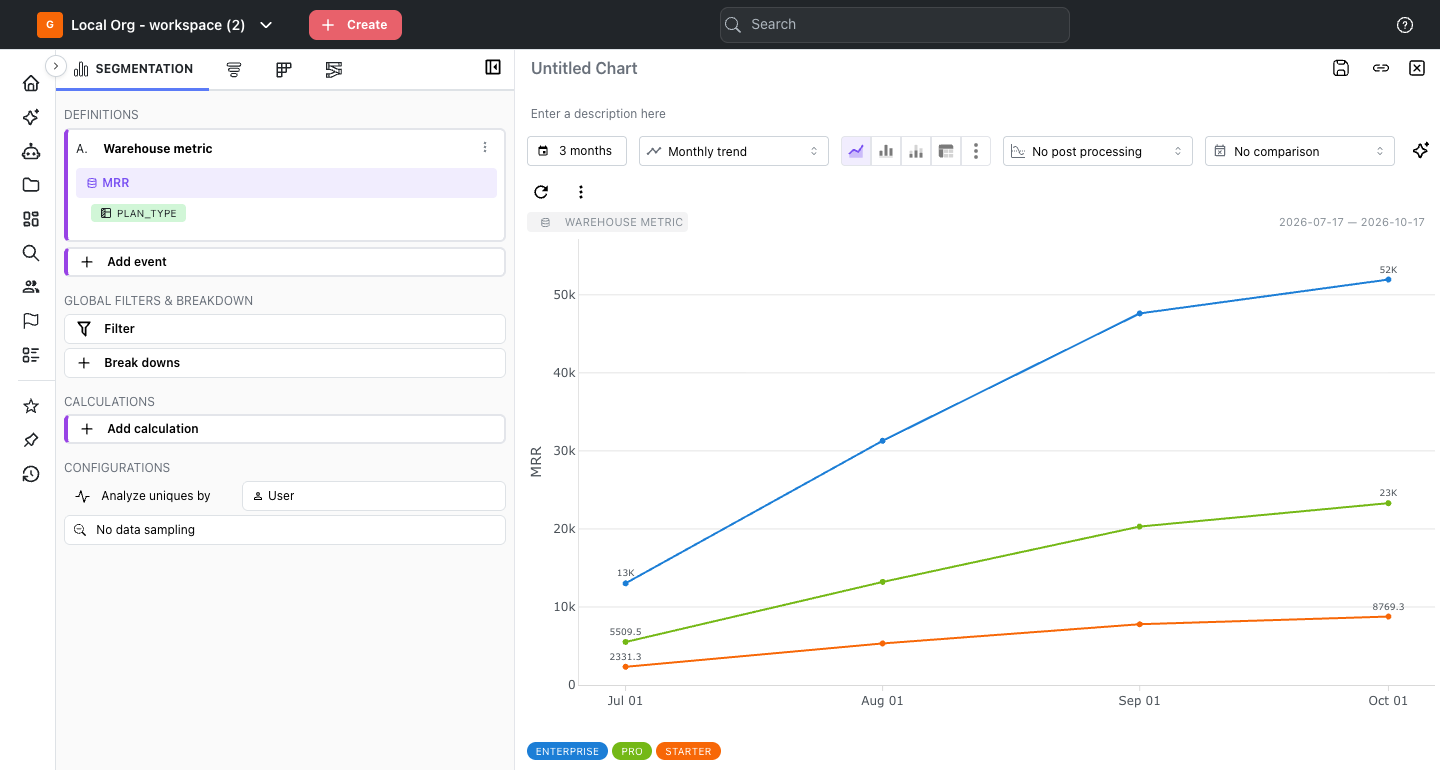Select the Segmentation tab
Image resolution: width=1440 pixels, height=770 pixels.
click(133, 69)
